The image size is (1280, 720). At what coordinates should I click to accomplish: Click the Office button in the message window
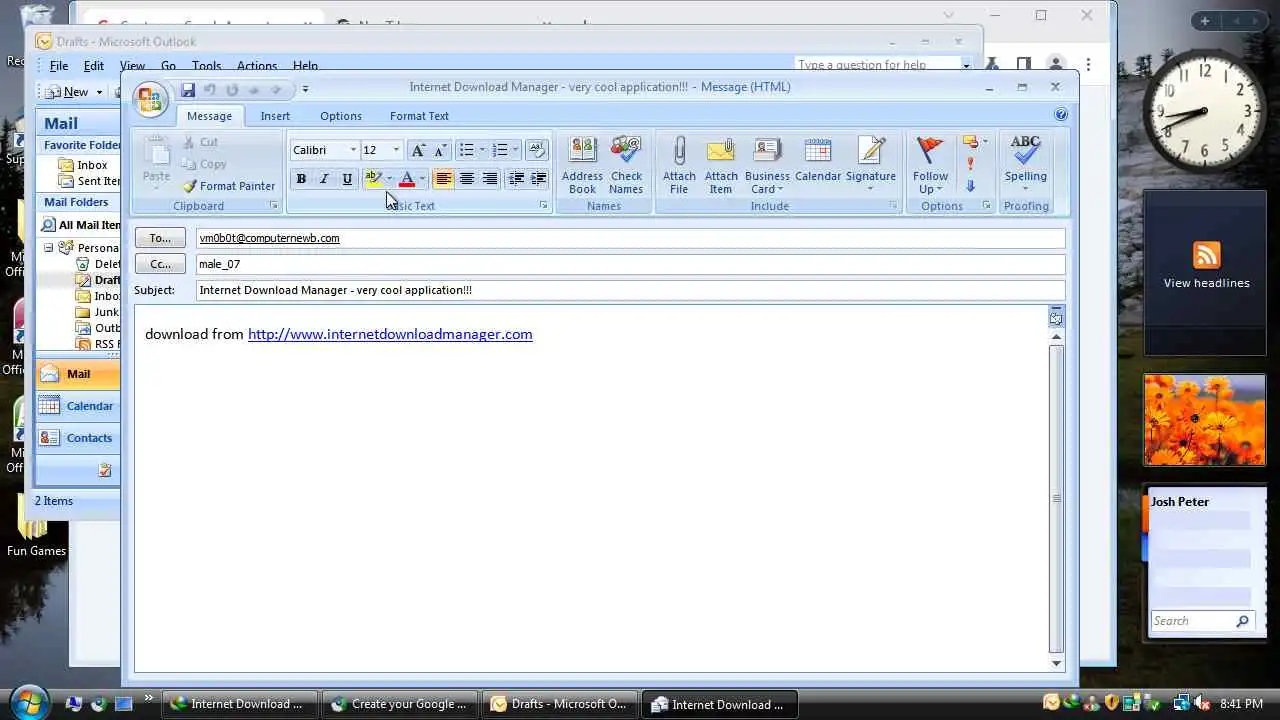149,99
